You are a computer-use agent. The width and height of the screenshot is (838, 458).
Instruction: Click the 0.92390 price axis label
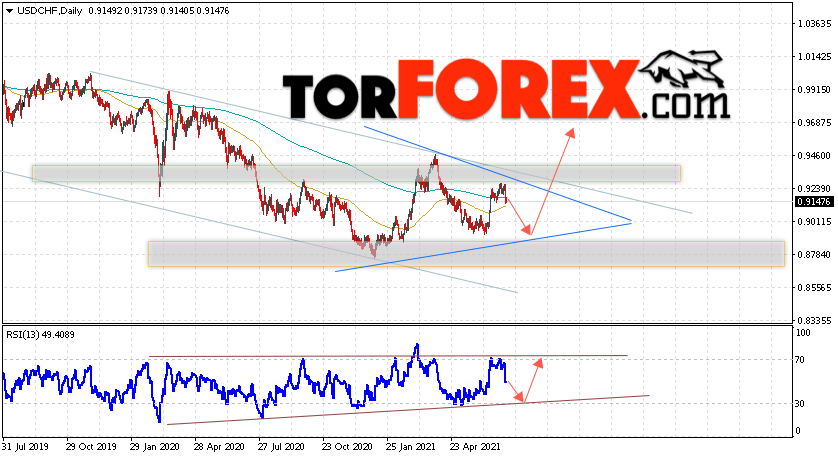coord(814,189)
